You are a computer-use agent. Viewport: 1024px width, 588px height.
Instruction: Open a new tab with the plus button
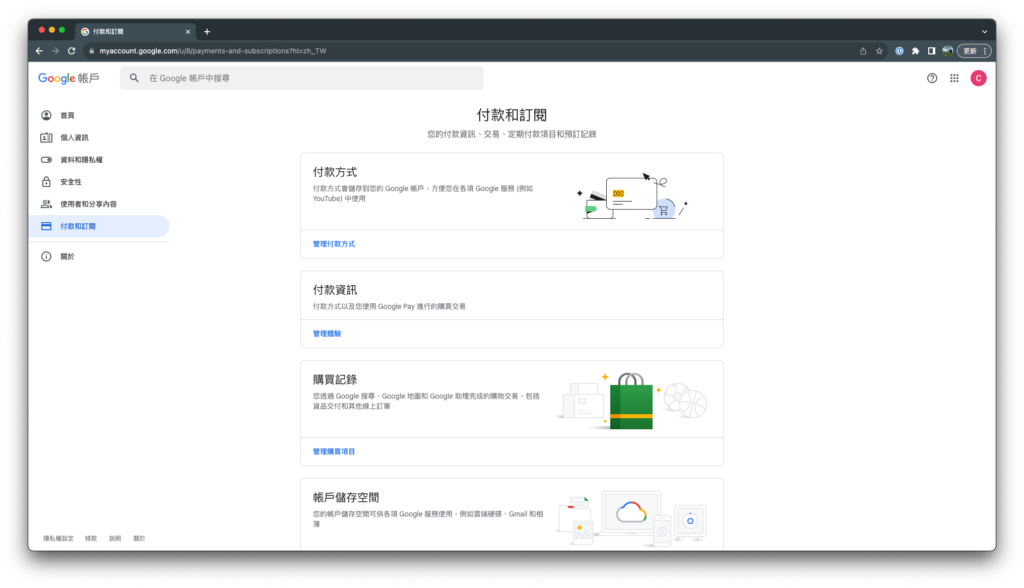pyautogui.click(x=207, y=31)
